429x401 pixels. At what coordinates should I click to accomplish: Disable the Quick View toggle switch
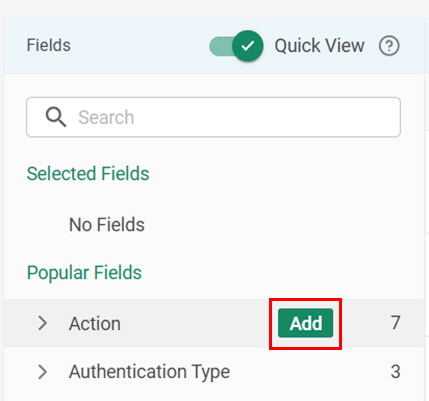(x=236, y=46)
